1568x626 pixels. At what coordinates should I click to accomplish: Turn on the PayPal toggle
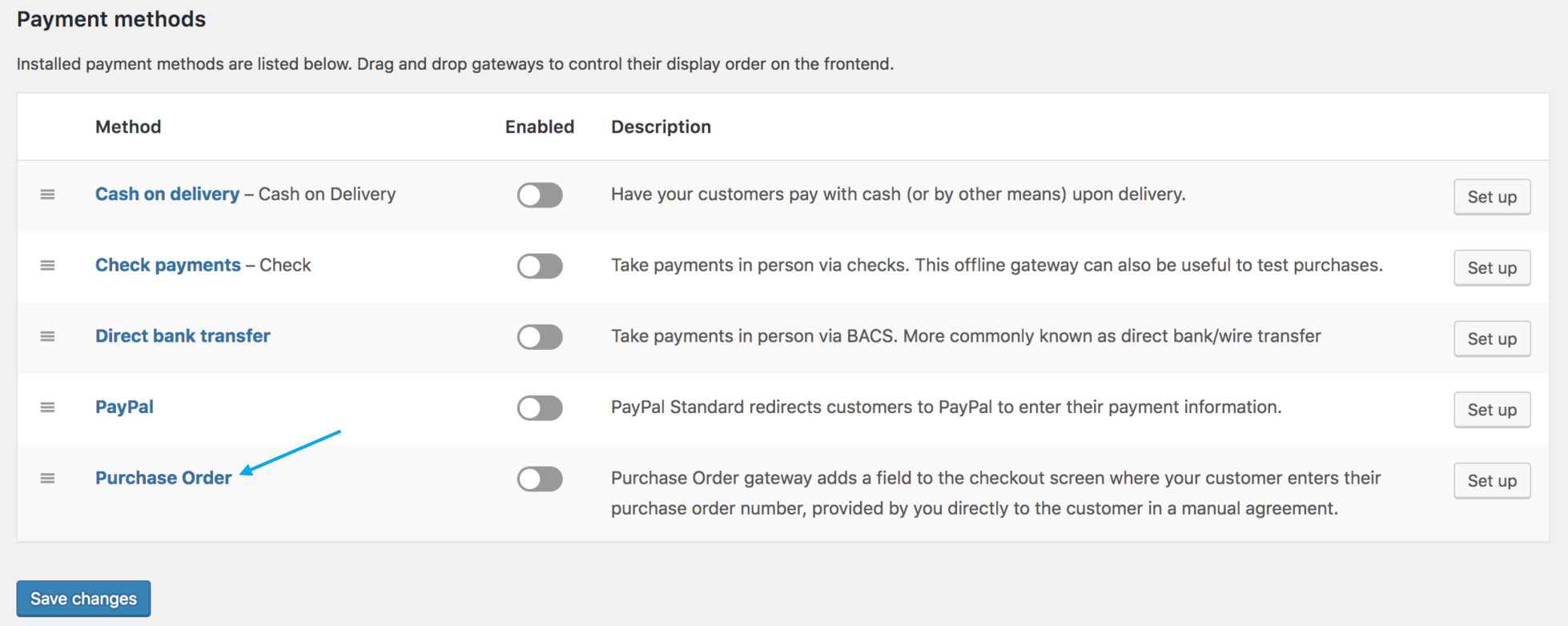click(x=540, y=408)
